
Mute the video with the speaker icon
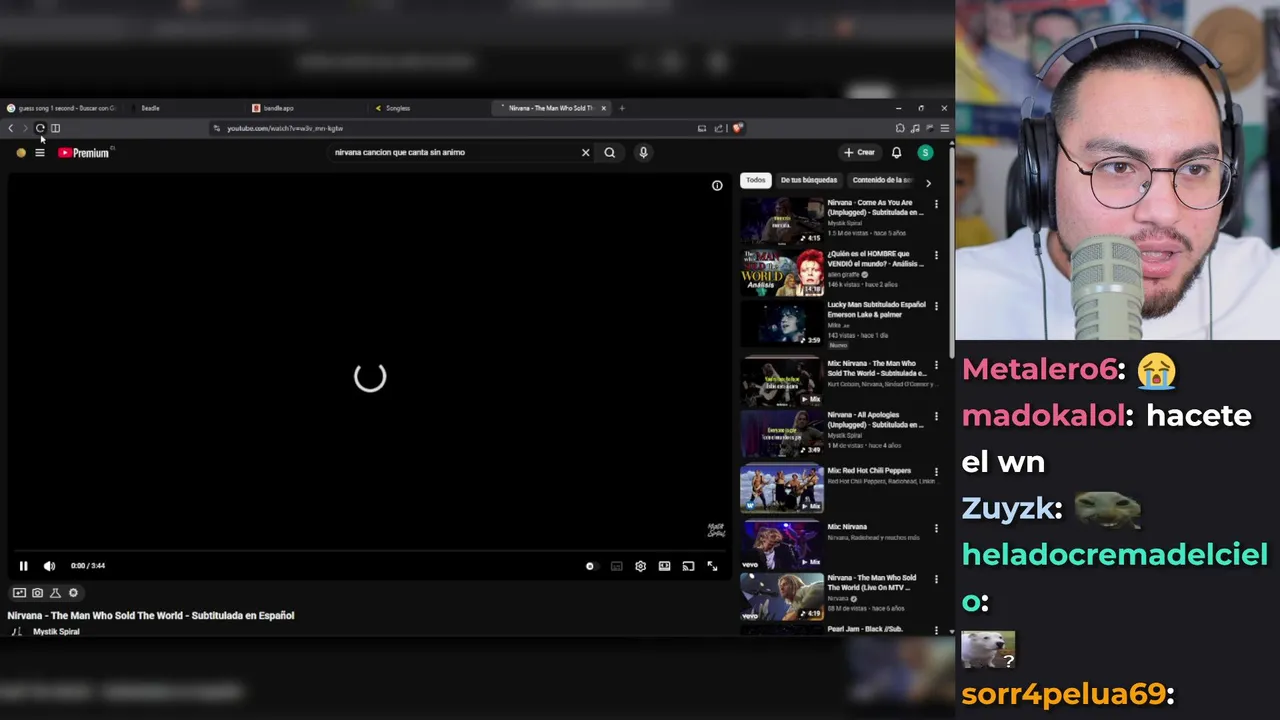pyautogui.click(x=49, y=566)
